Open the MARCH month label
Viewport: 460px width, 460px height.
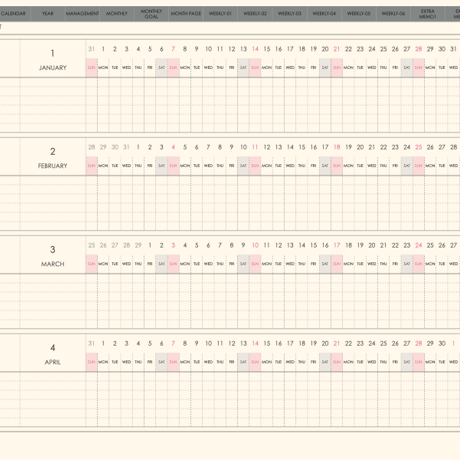(x=53, y=264)
